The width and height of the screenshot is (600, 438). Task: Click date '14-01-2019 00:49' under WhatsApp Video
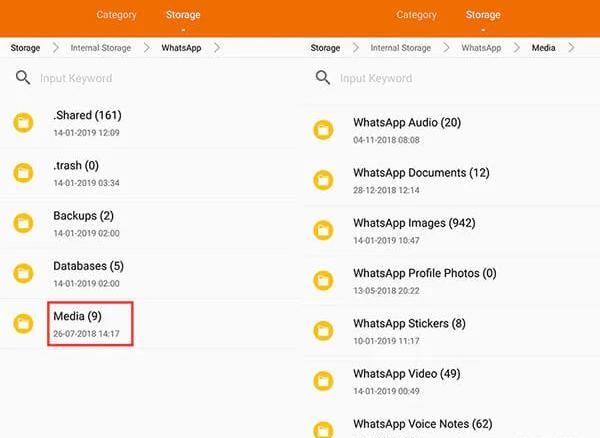pos(386,391)
